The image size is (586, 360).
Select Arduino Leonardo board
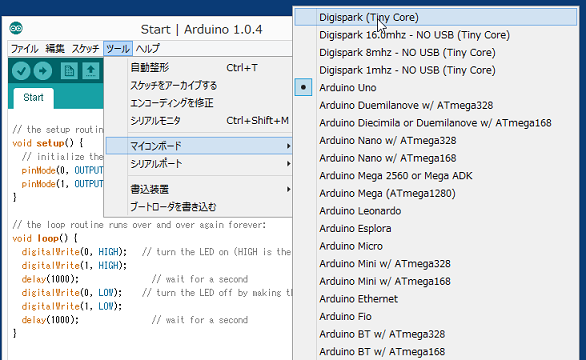(435, 211)
